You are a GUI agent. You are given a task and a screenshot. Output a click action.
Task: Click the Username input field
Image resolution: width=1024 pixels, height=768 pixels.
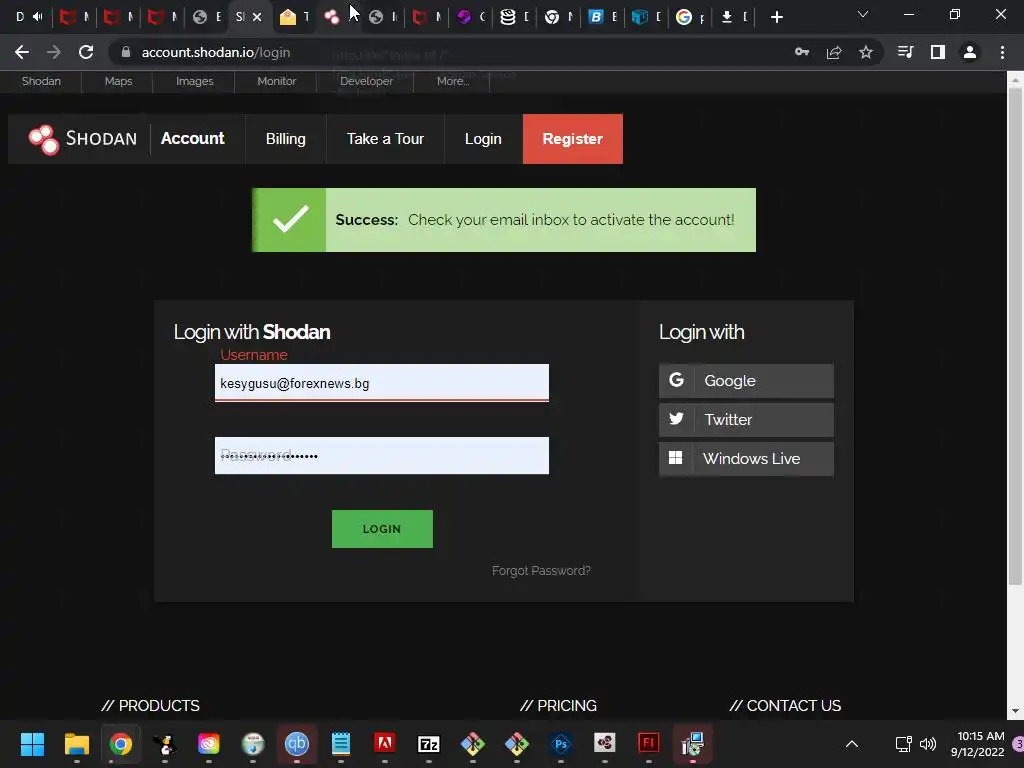click(x=381, y=383)
